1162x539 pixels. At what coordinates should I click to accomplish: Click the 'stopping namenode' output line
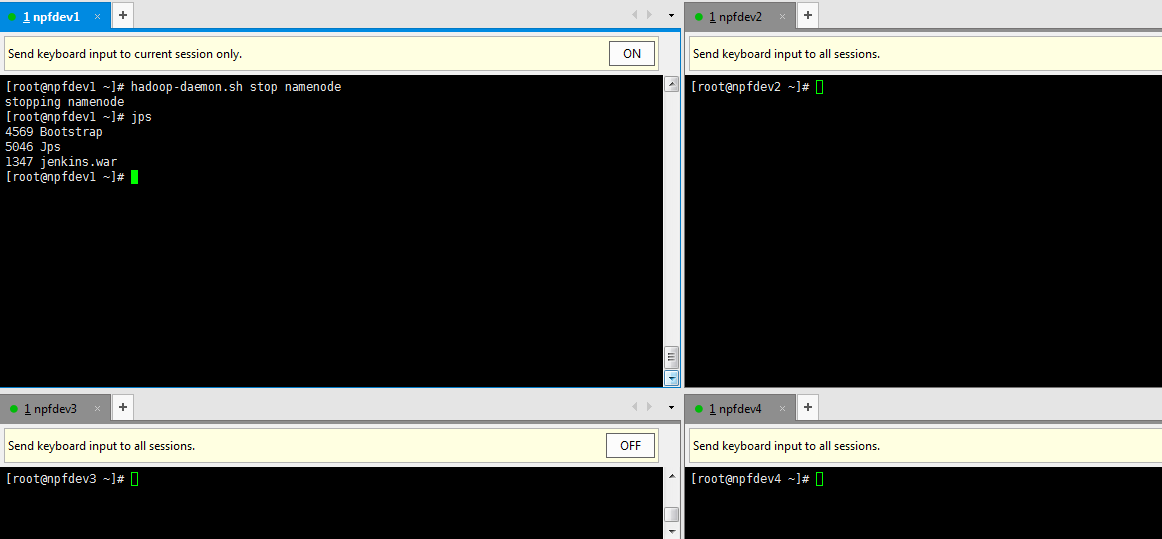64,102
